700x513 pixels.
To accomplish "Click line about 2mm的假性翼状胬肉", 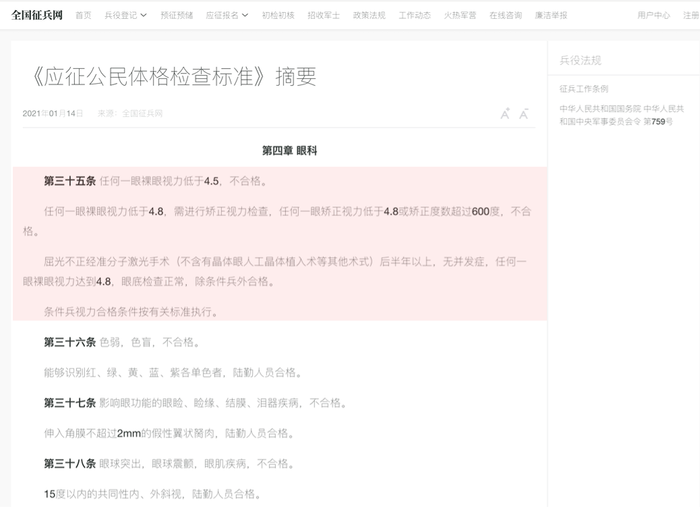I will [x=169, y=433].
